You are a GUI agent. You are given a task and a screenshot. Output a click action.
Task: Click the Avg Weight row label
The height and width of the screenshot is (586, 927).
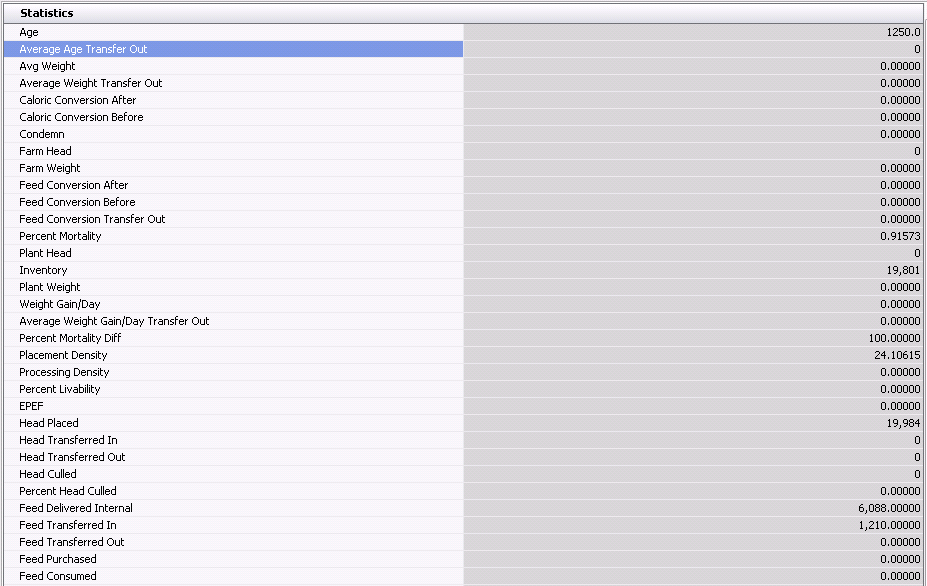47,66
